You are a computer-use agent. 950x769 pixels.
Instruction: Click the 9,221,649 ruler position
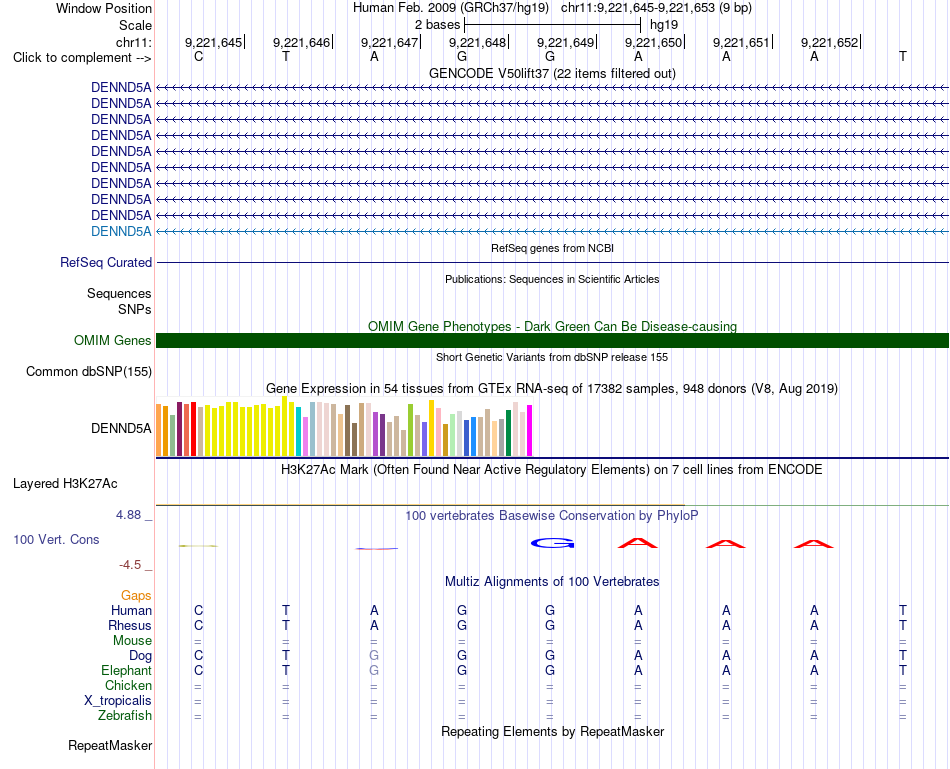pos(565,42)
